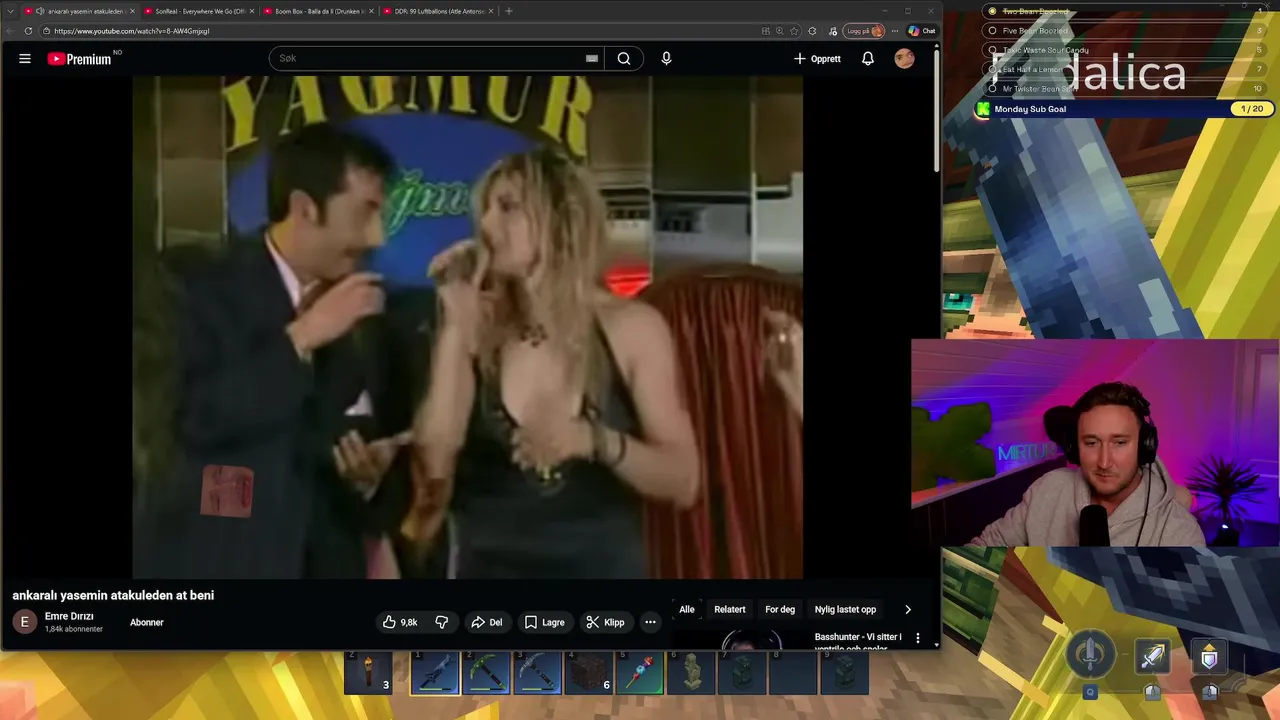Go back with browser back arrow
The width and height of the screenshot is (1280, 720).
[10, 31]
